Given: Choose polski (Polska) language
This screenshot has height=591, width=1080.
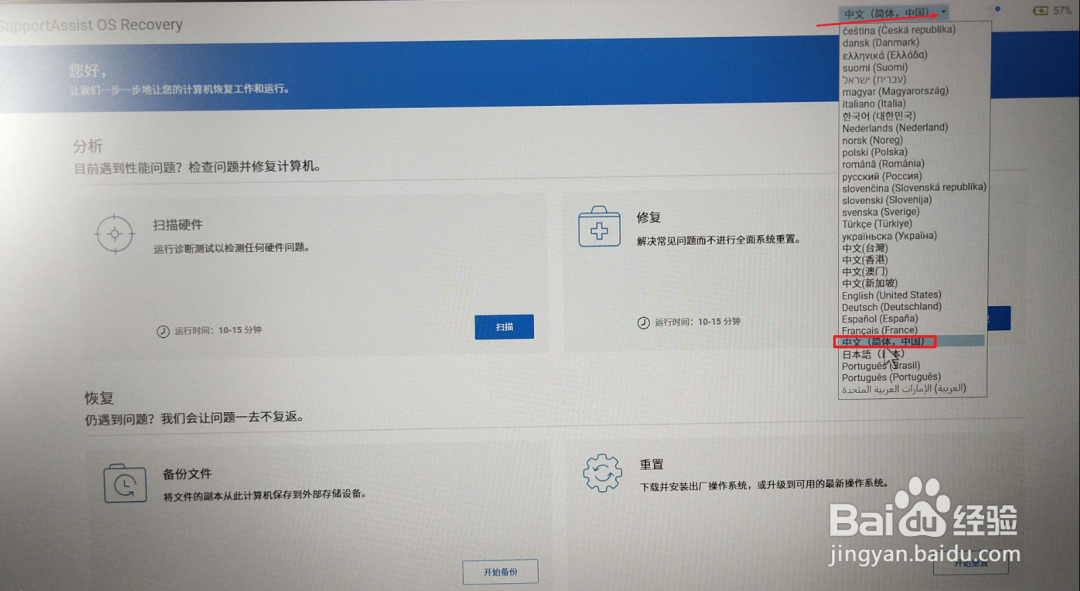Looking at the screenshot, I should [874, 152].
